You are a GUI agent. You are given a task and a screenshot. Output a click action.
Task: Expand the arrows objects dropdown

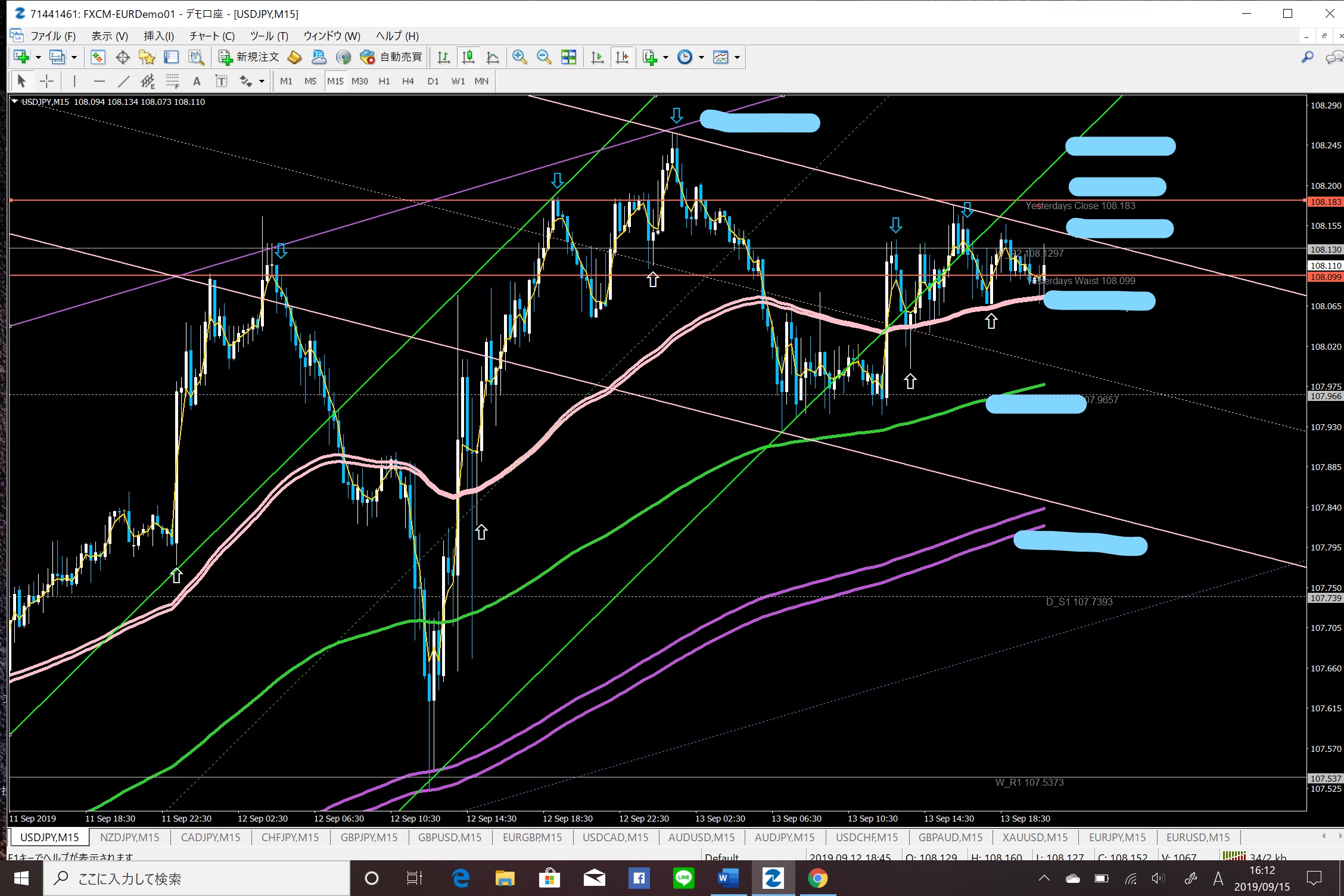click(262, 81)
